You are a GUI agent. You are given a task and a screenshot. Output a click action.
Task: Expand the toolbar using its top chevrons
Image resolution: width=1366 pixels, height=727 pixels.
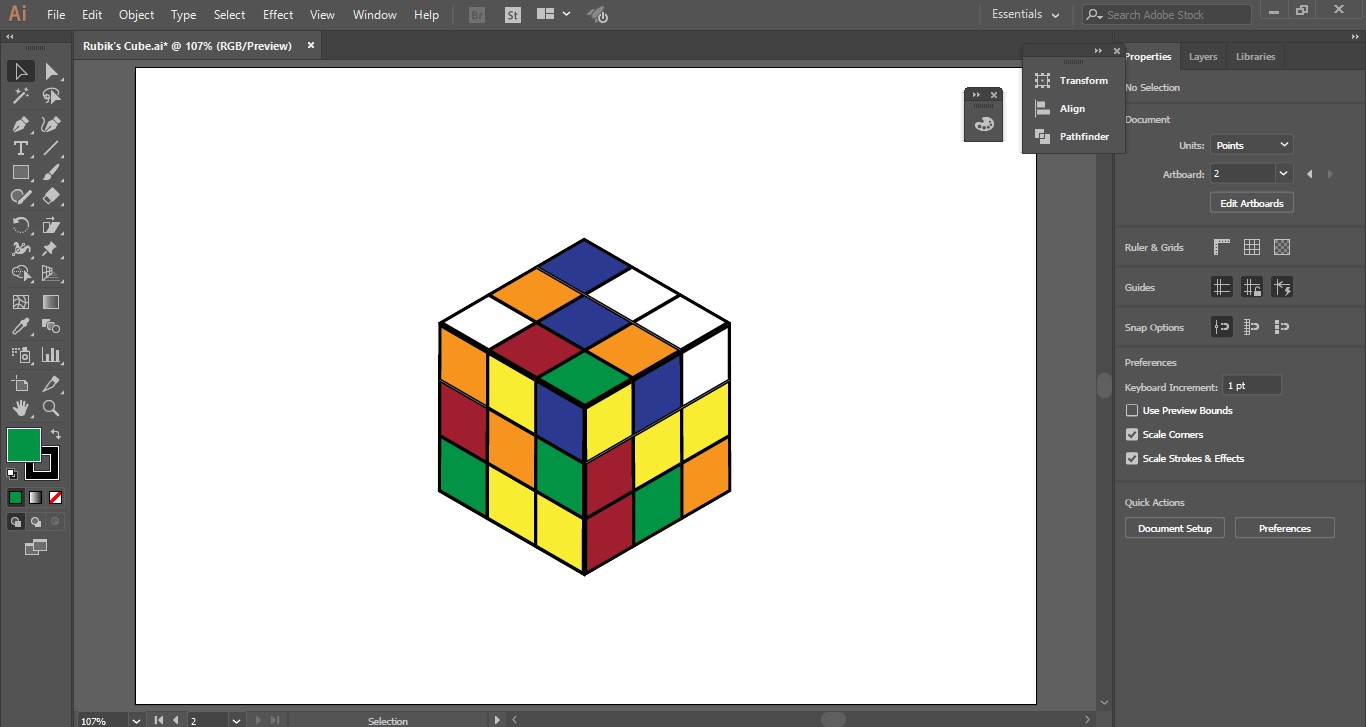[x=11, y=37]
